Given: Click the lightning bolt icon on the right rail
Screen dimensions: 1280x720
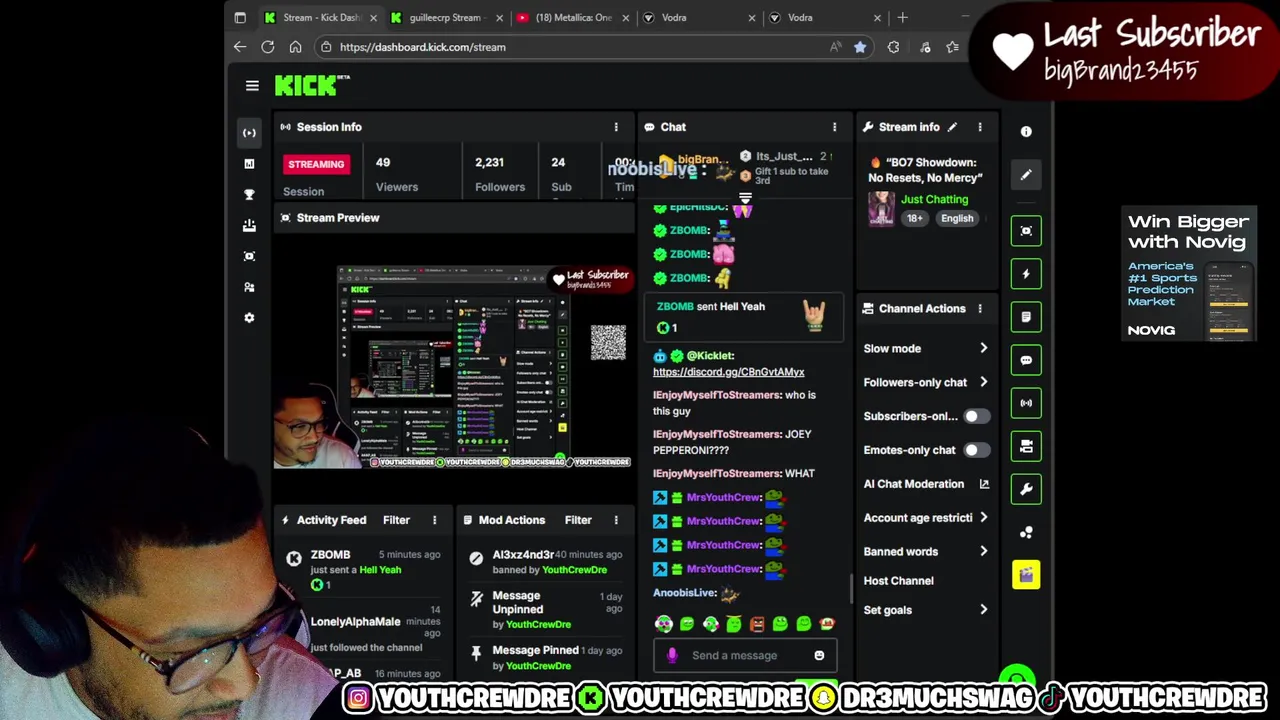Looking at the screenshot, I should (1026, 274).
